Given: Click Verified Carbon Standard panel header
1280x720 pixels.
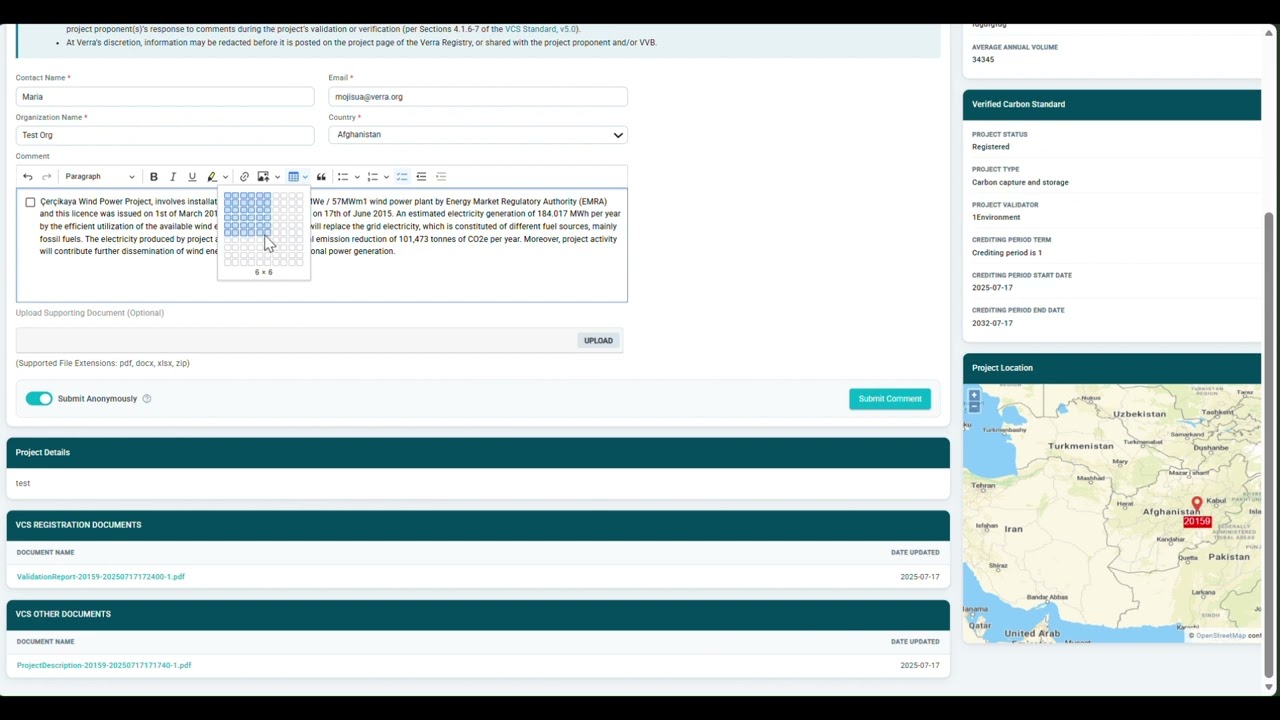Looking at the screenshot, I should 1112,104.
